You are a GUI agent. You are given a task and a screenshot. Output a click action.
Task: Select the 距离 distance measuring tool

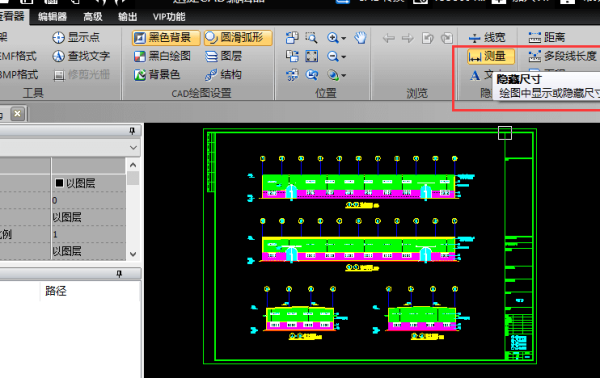[547, 37]
